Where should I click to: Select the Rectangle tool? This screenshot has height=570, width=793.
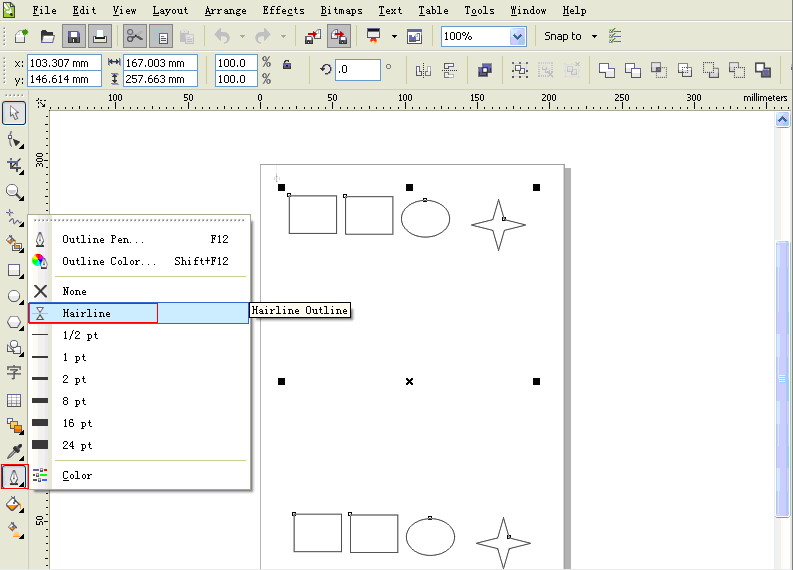point(14,271)
